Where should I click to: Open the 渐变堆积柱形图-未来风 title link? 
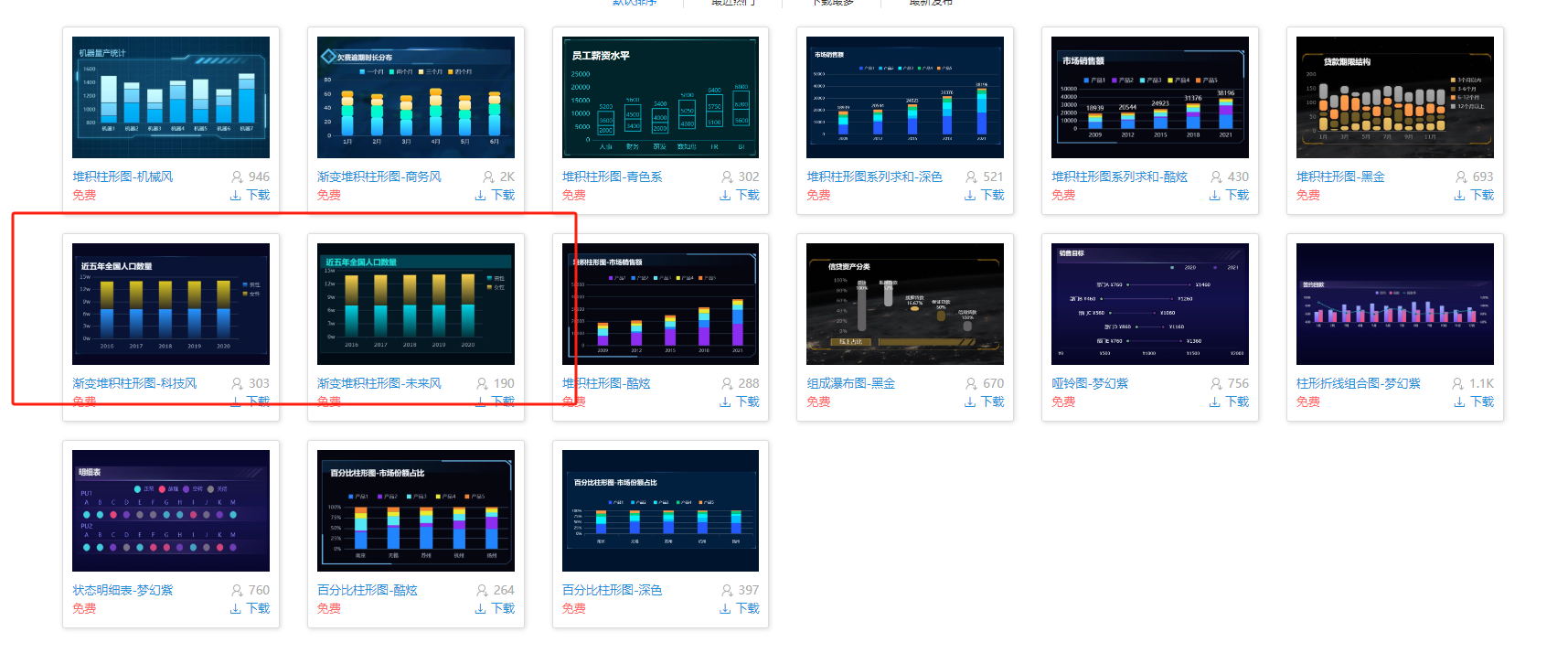(379, 383)
